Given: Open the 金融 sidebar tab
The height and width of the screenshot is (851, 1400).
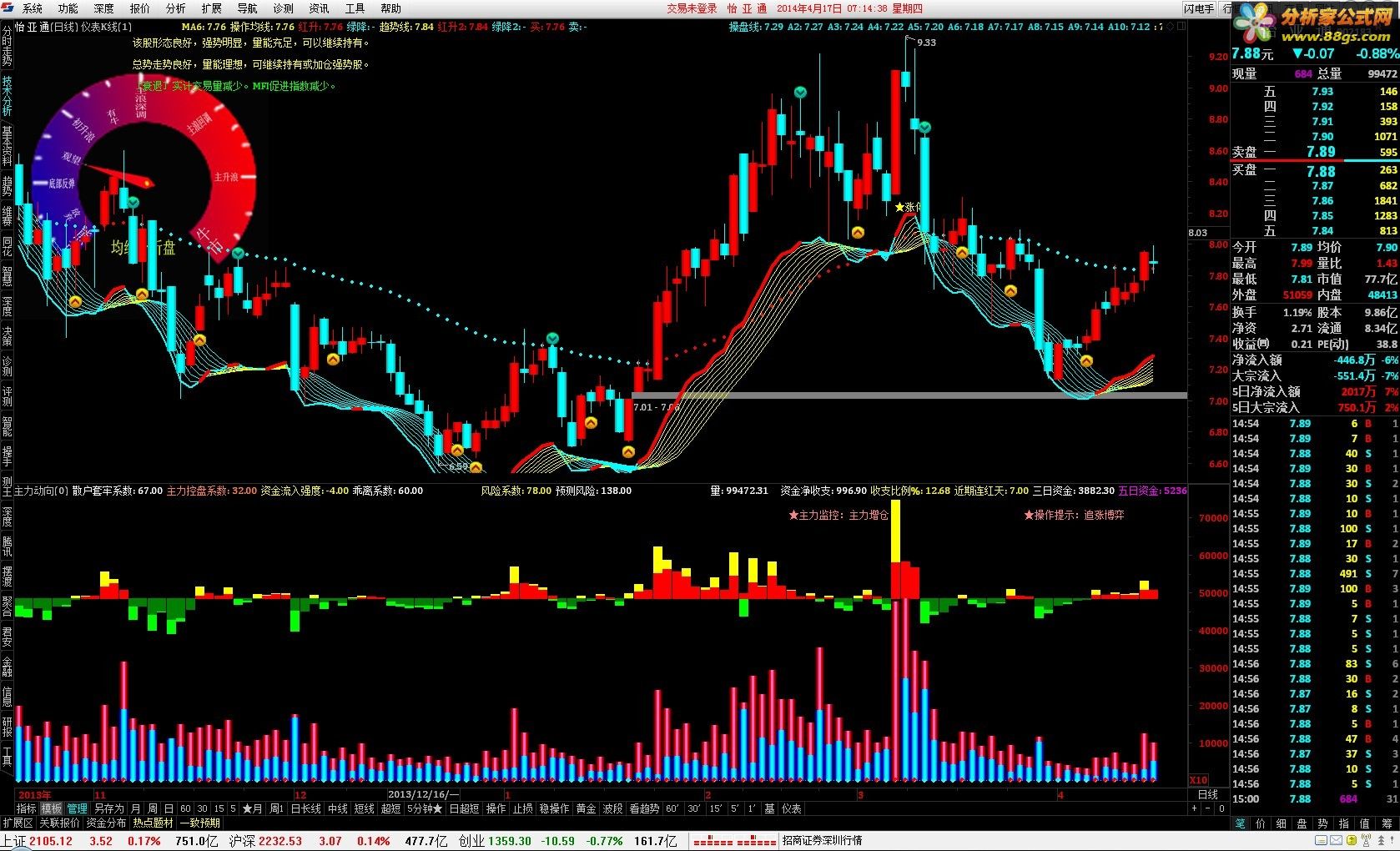Looking at the screenshot, I should coord(7,667).
